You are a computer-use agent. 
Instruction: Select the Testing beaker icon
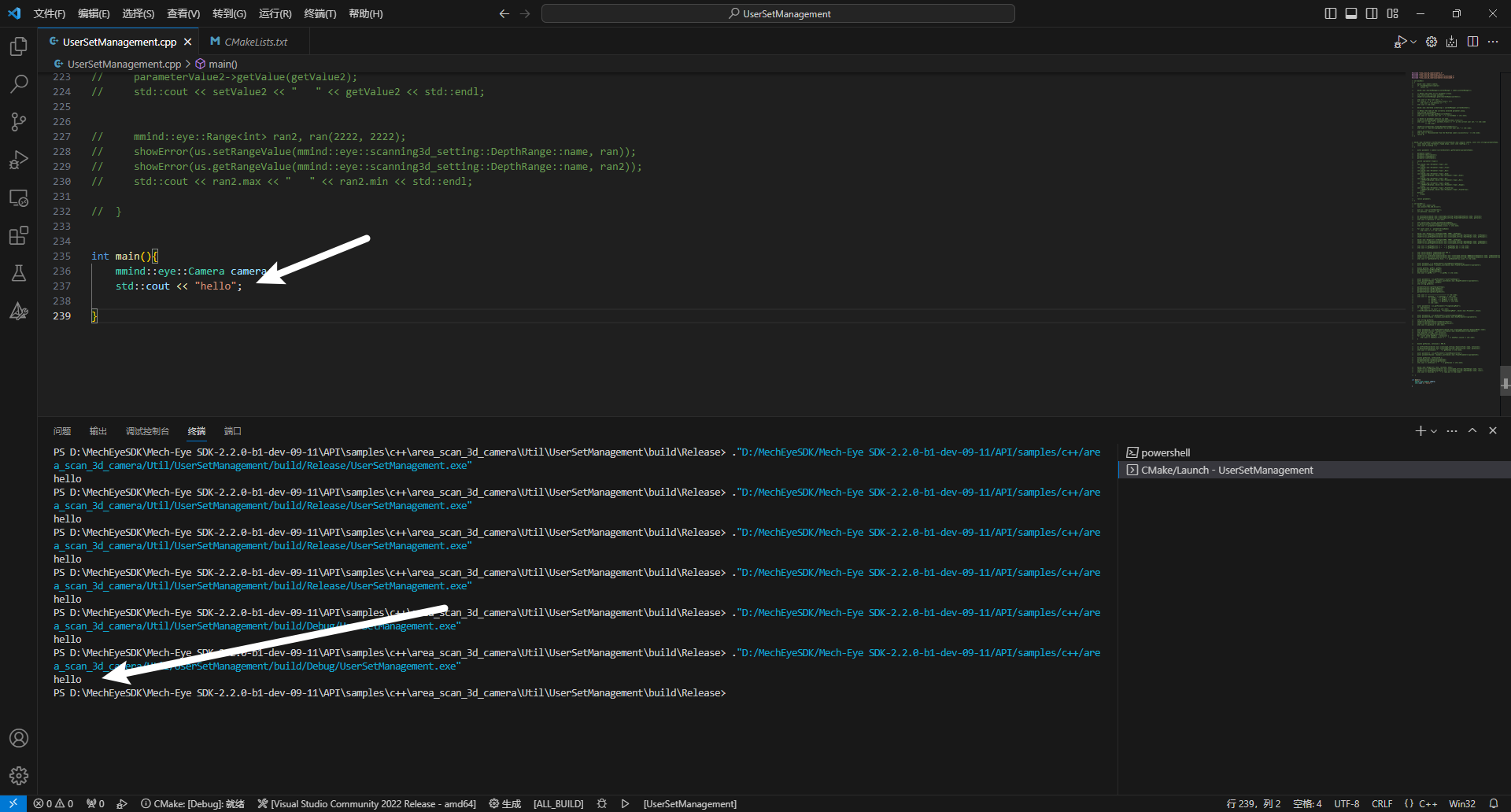(x=18, y=273)
